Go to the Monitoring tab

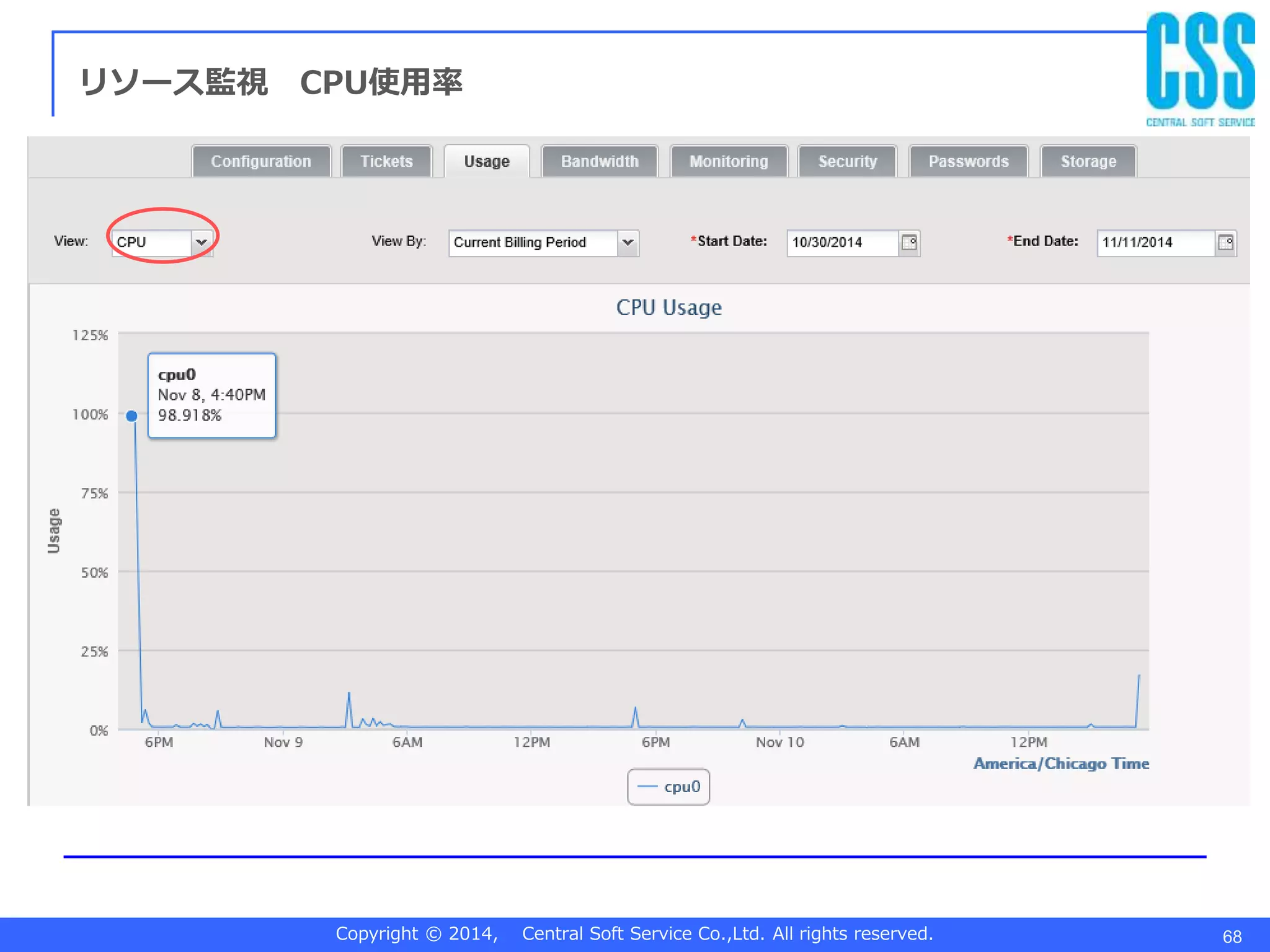729,161
